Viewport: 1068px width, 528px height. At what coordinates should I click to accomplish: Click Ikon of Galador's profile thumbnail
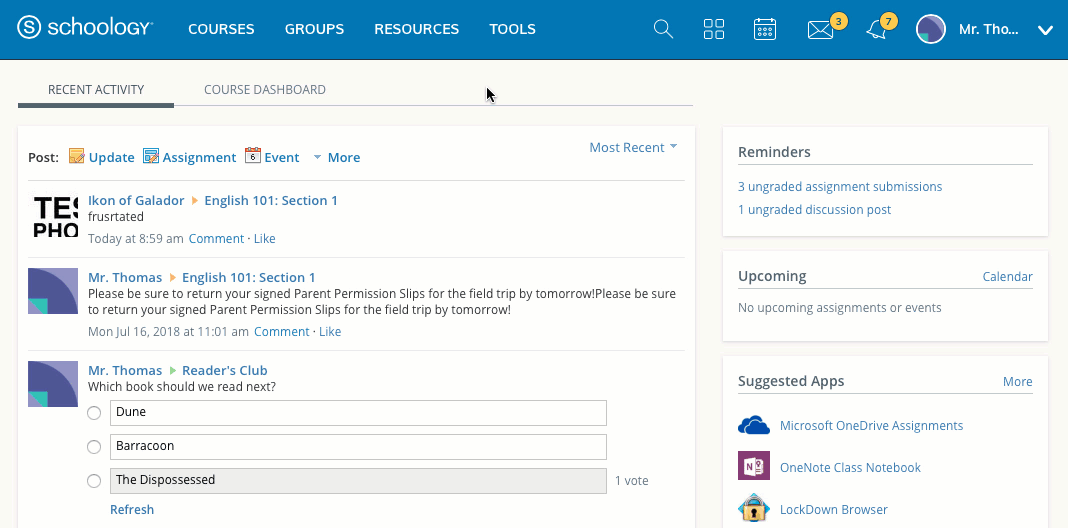tap(53, 216)
